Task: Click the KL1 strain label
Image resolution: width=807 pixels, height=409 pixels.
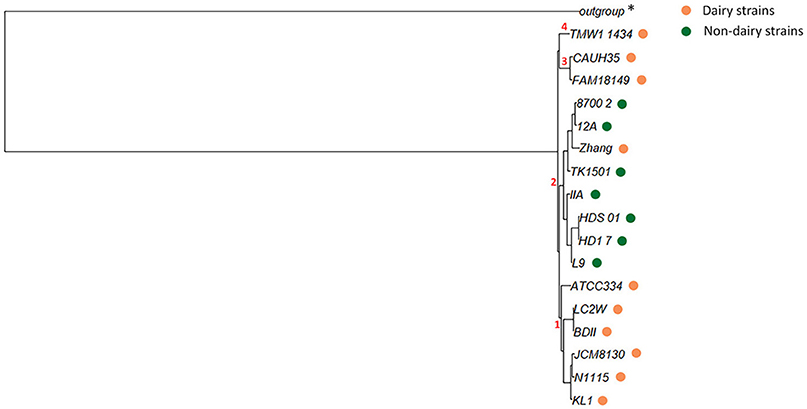Action: click(x=582, y=401)
